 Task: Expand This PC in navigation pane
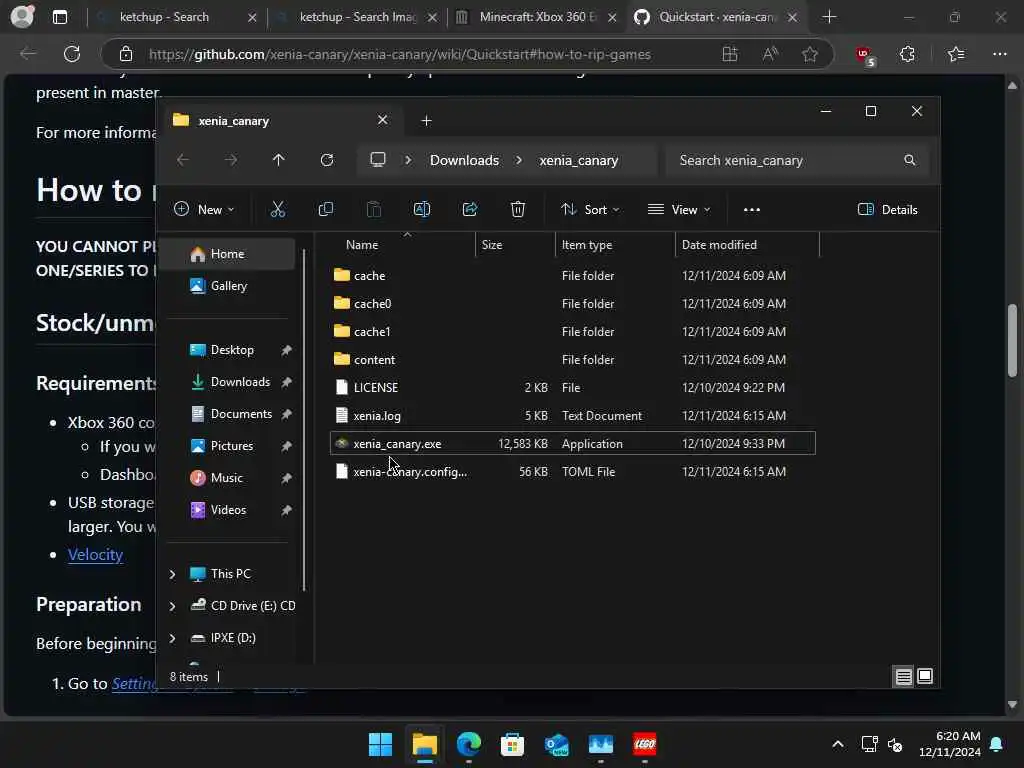click(x=172, y=574)
